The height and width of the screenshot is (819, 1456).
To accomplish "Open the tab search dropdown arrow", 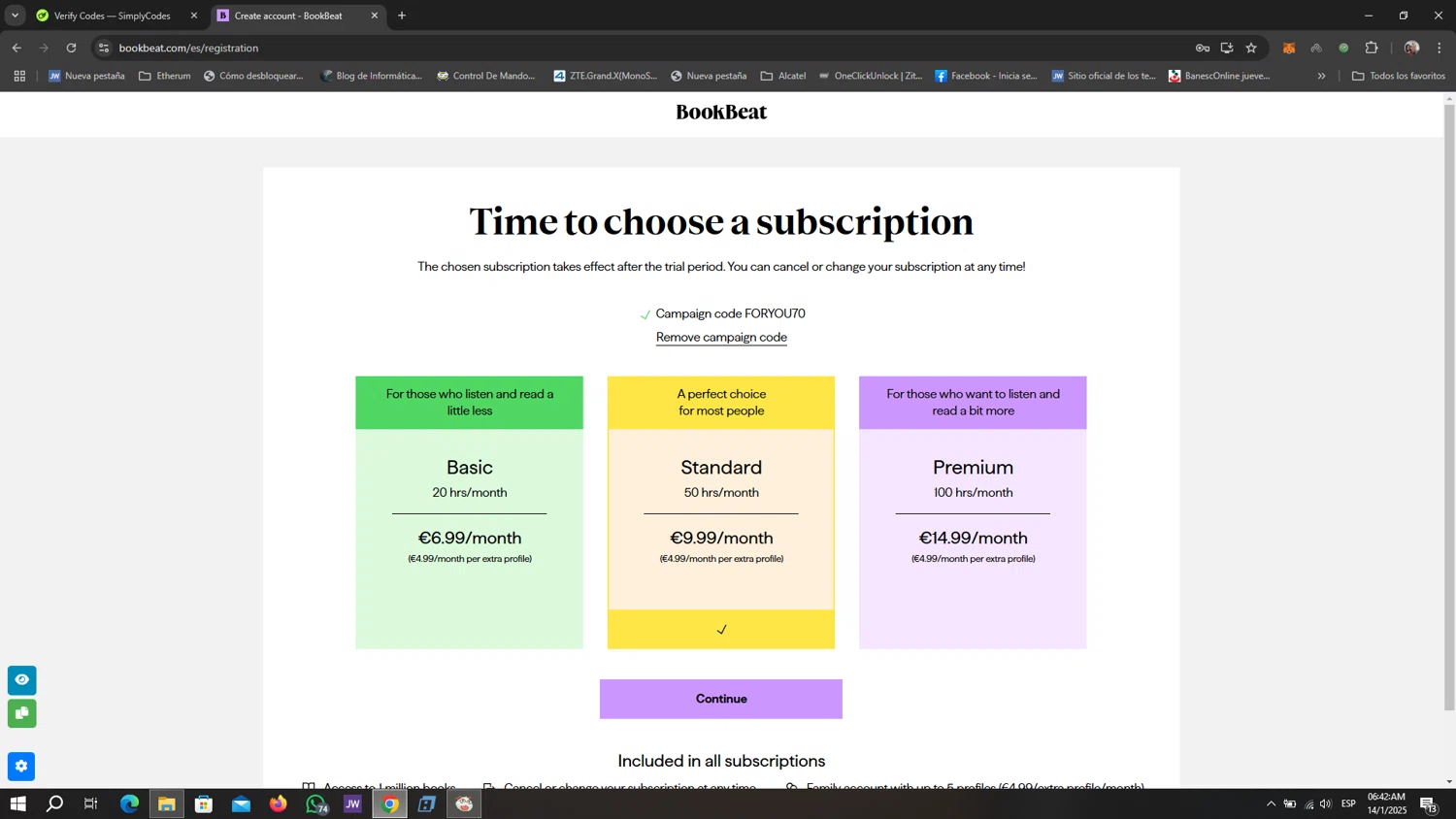I will [x=15, y=16].
